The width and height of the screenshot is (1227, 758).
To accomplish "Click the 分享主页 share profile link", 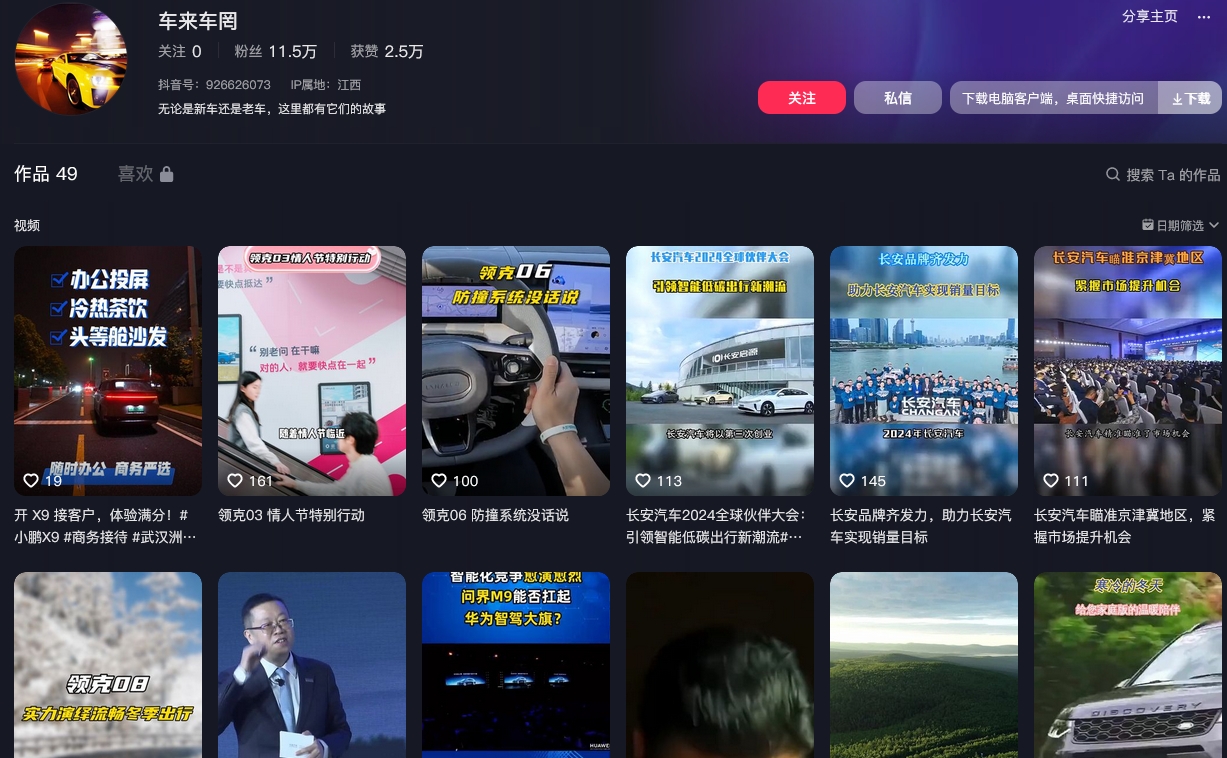I will click(x=1150, y=17).
